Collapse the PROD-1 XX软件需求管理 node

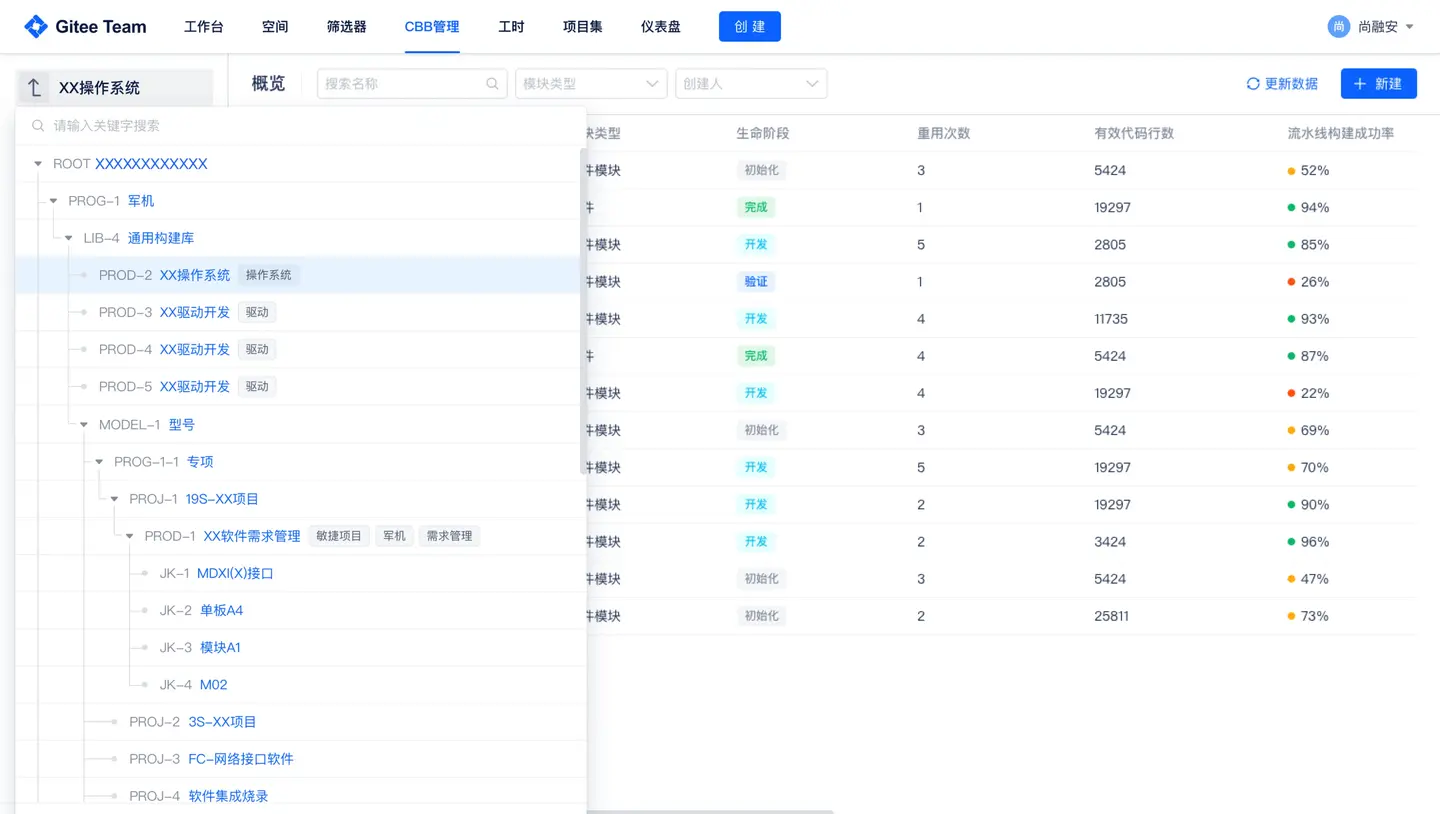(x=129, y=535)
